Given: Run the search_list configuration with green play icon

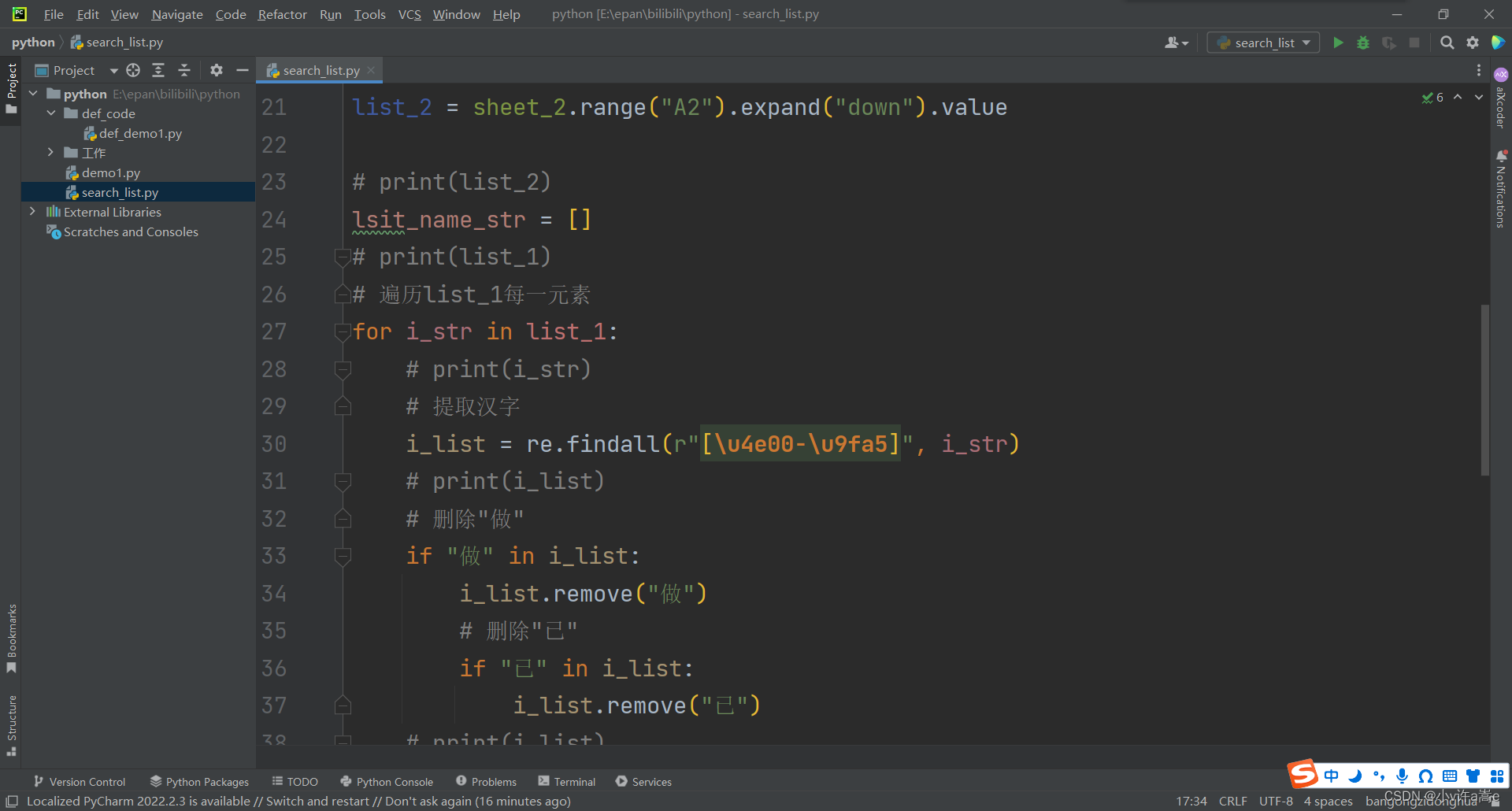Looking at the screenshot, I should click(x=1338, y=43).
